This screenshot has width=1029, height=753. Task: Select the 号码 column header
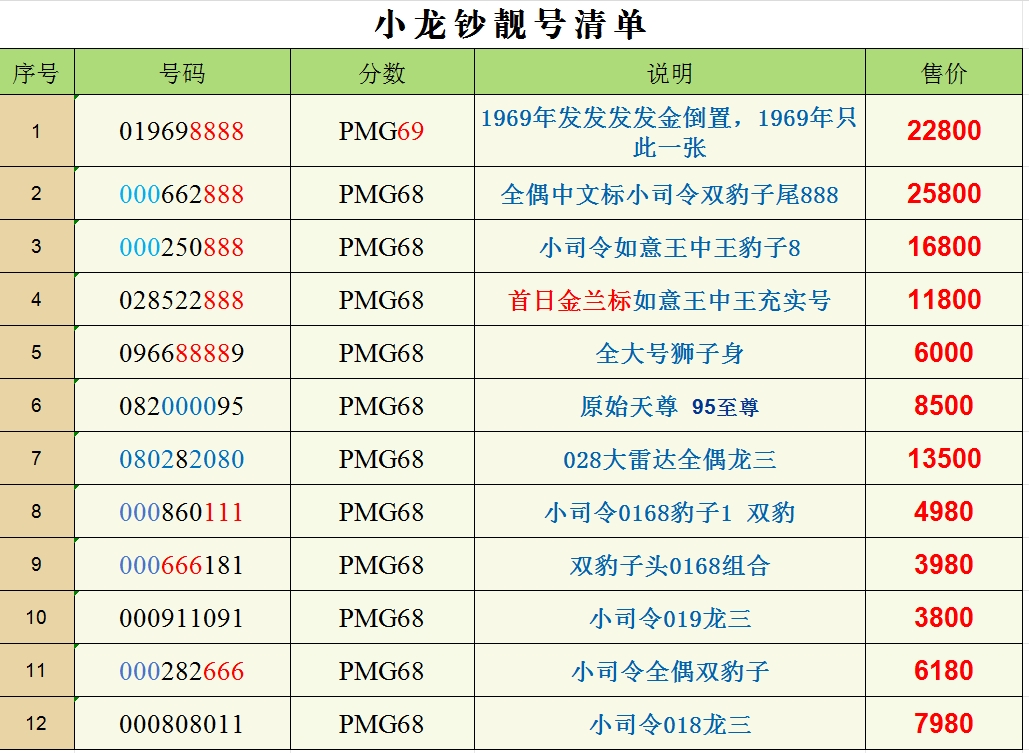point(182,73)
